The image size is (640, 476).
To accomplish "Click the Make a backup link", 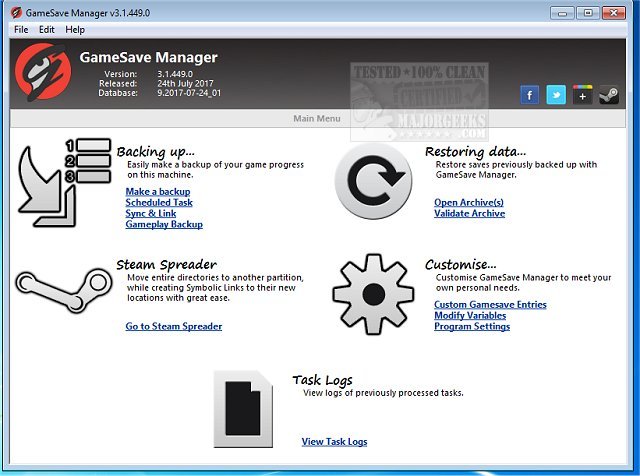I will 158,191.
